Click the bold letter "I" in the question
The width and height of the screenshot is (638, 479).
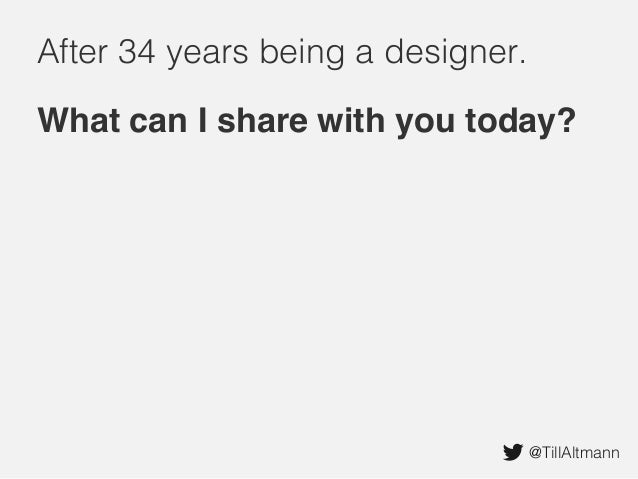(202, 120)
